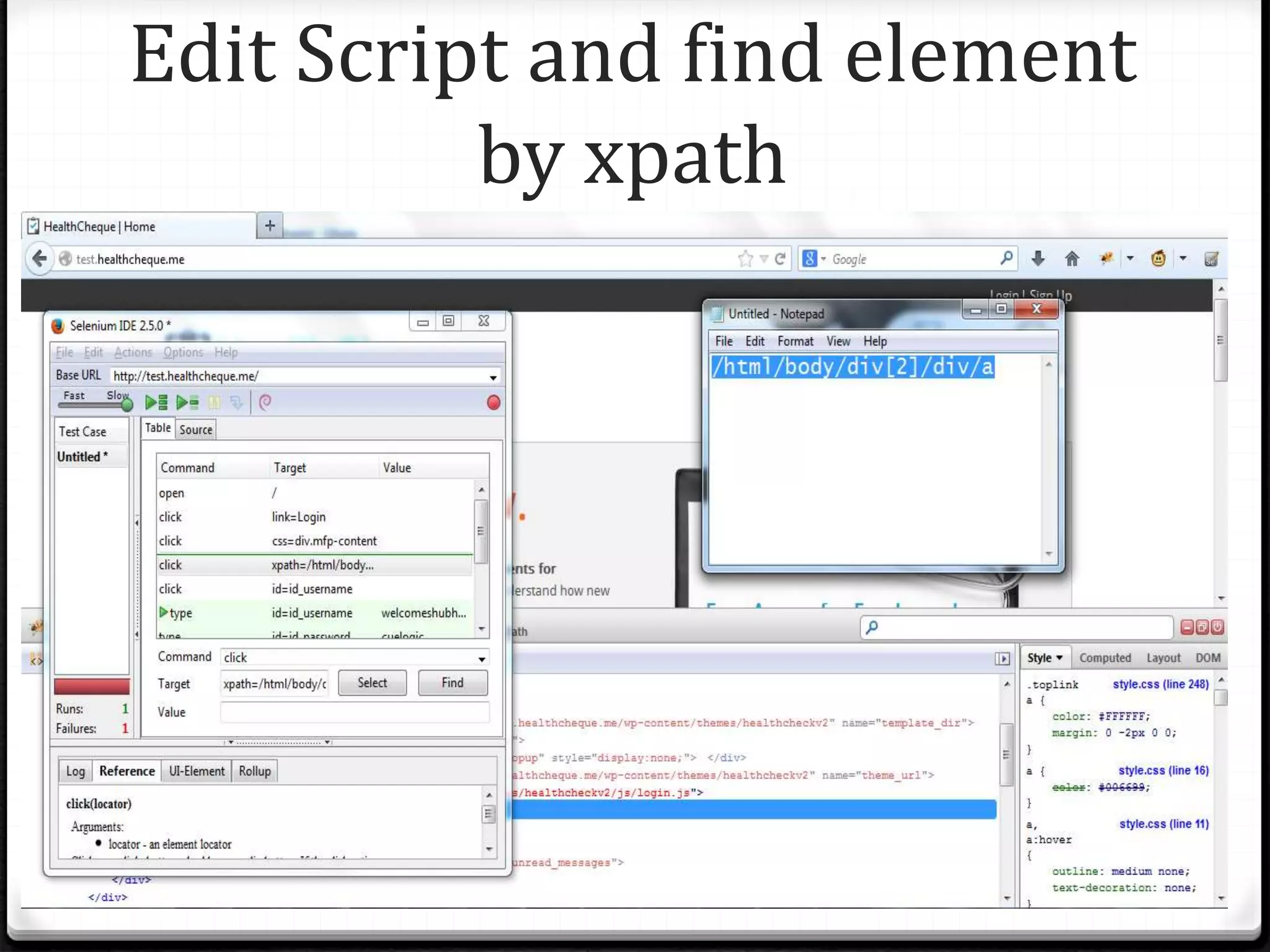Open Selenium IDE Edit menu
This screenshot has height=952, width=1270.
click(x=94, y=352)
